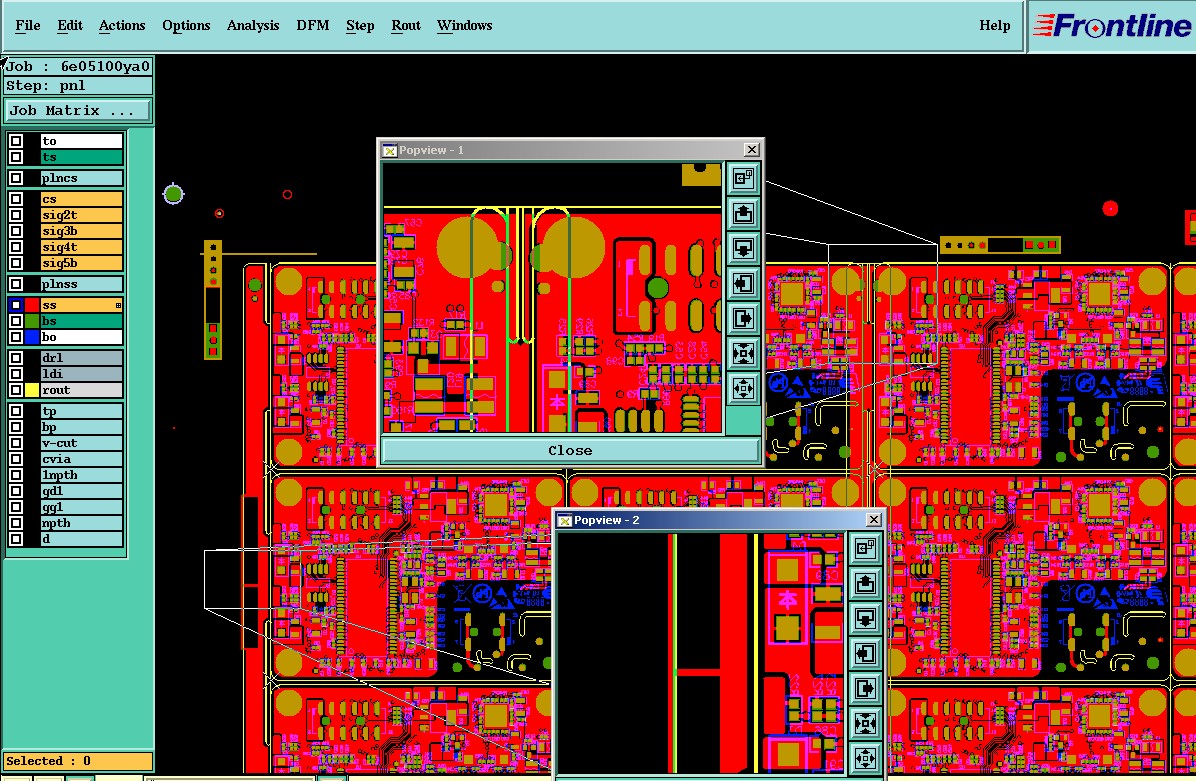Pan down in Popview 2

pyautogui.click(x=866, y=618)
